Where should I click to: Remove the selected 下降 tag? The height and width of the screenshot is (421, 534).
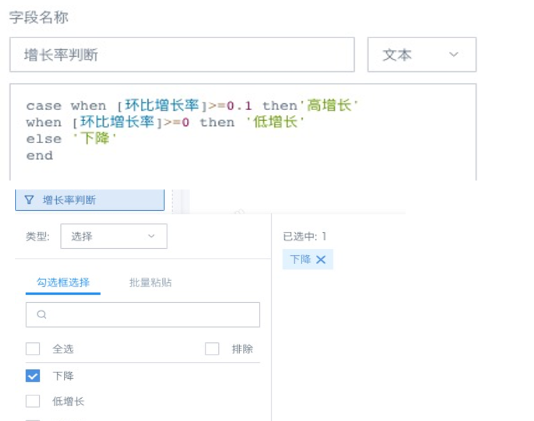(321, 260)
